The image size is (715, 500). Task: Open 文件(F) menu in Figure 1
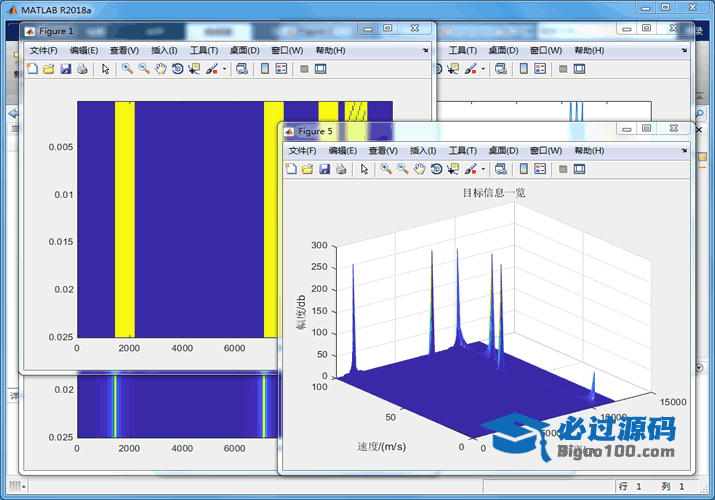tap(43, 50)
